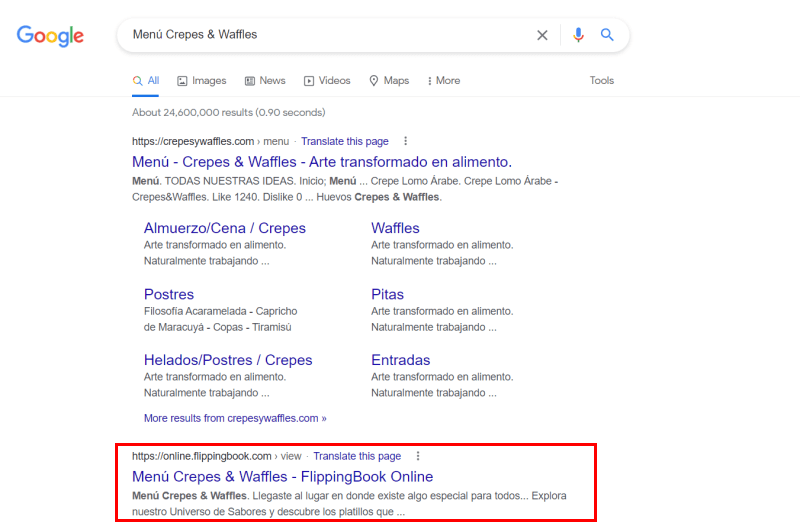
Task: Open the Entradas sitelink
Action: tap(401, 360)
